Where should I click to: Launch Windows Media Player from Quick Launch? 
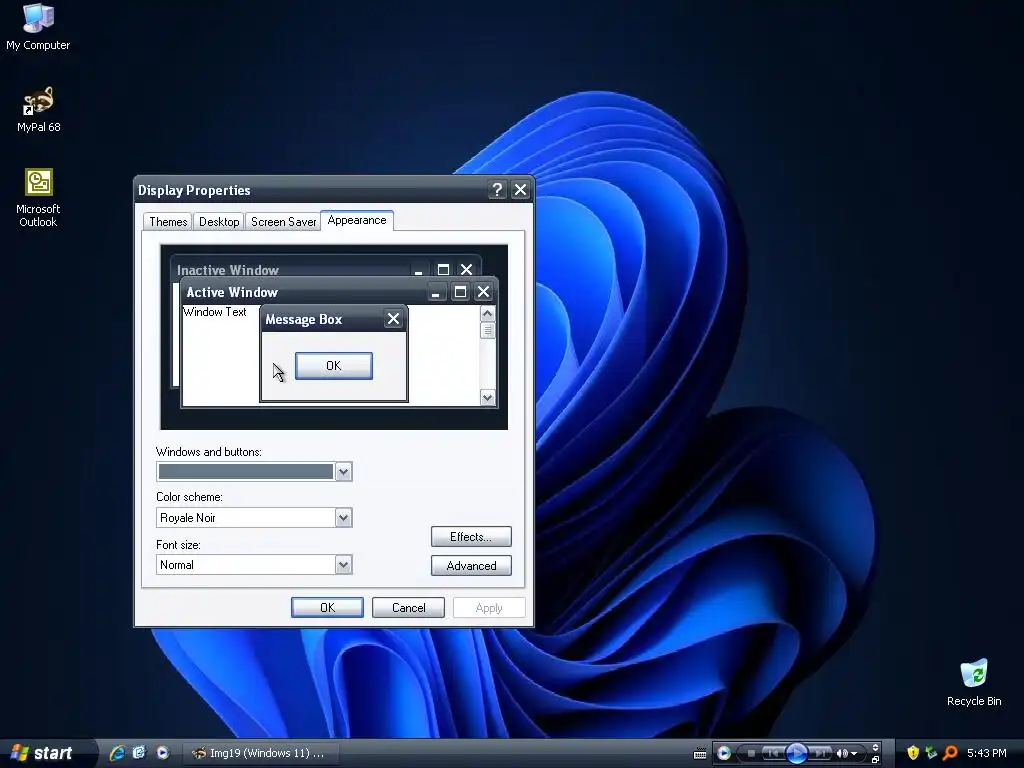coord(163,753)
